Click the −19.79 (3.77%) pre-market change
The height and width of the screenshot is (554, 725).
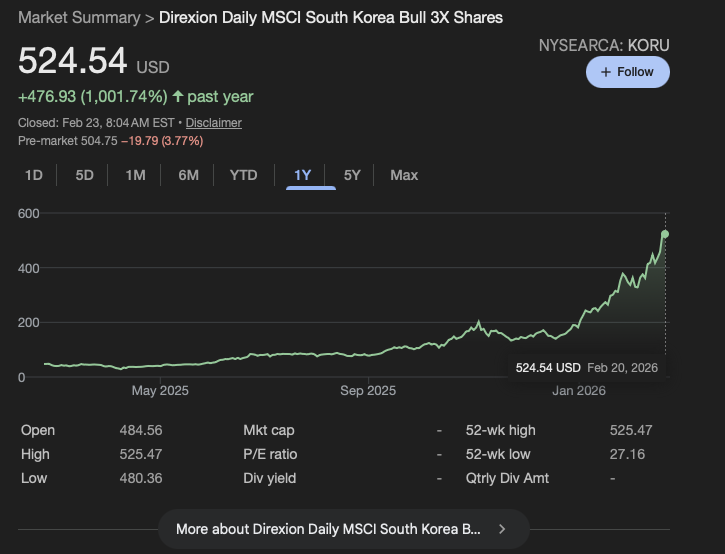pyautogui.click(x=162, y=141)
